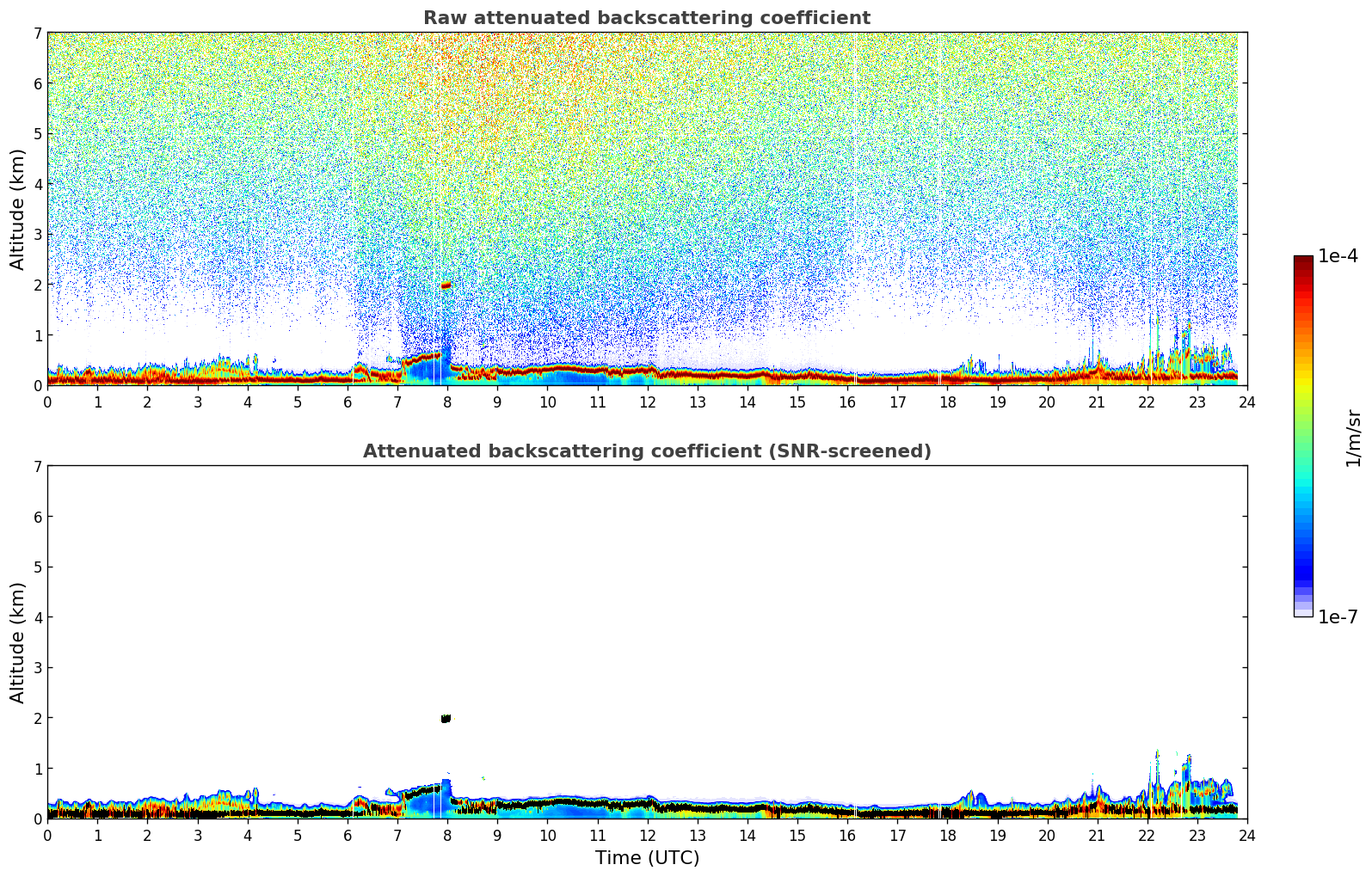
Task: Click the "Attenuated backscattering coefficient (SNR-screened)" title
Action: pos(647,451)
